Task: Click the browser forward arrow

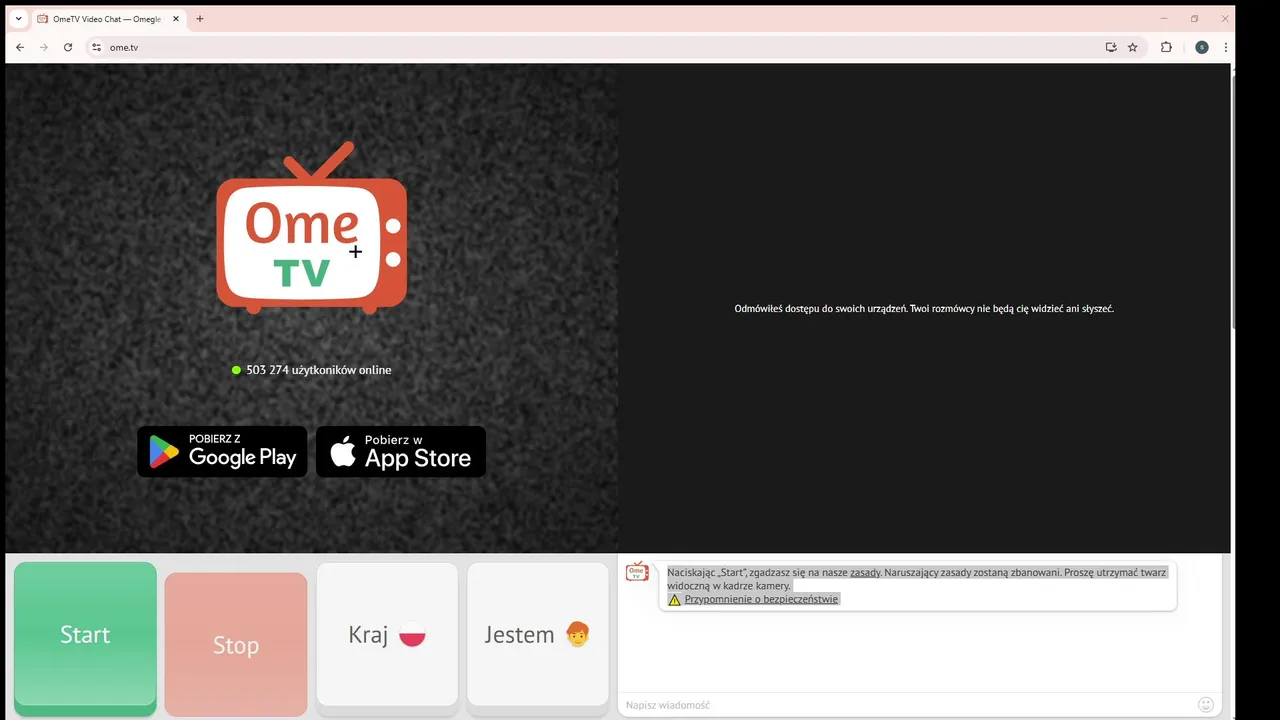Action: [44, 47]
